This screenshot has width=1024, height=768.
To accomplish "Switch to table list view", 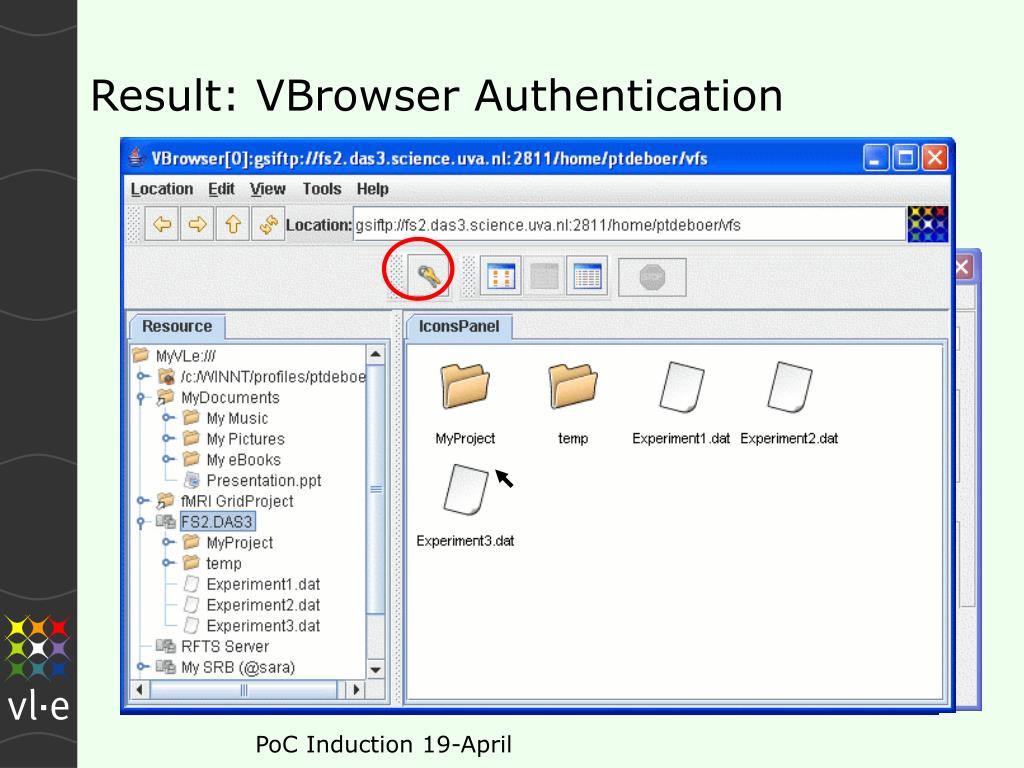I will [586, 276].
